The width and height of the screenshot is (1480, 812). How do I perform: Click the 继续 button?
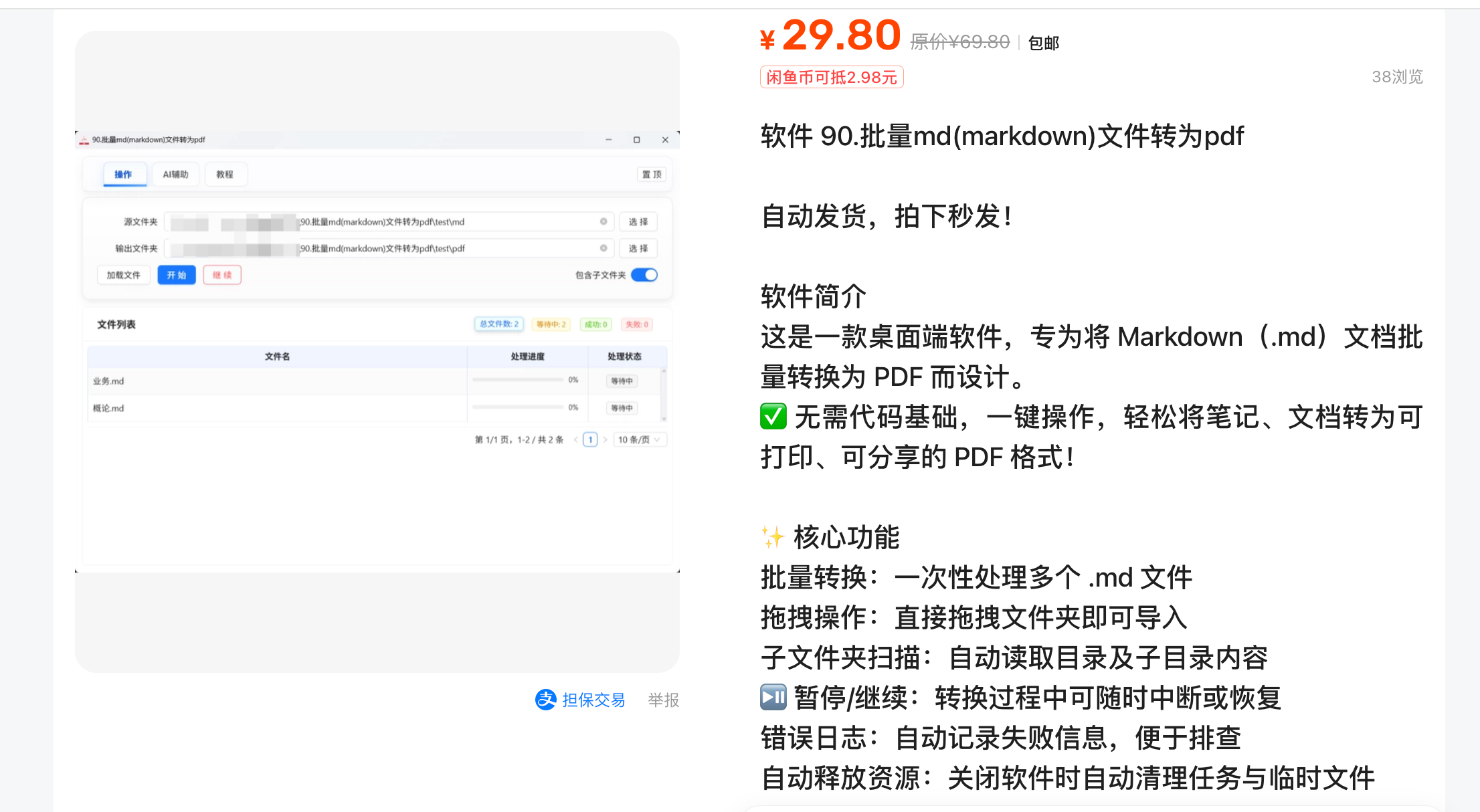tap(222, 275)
